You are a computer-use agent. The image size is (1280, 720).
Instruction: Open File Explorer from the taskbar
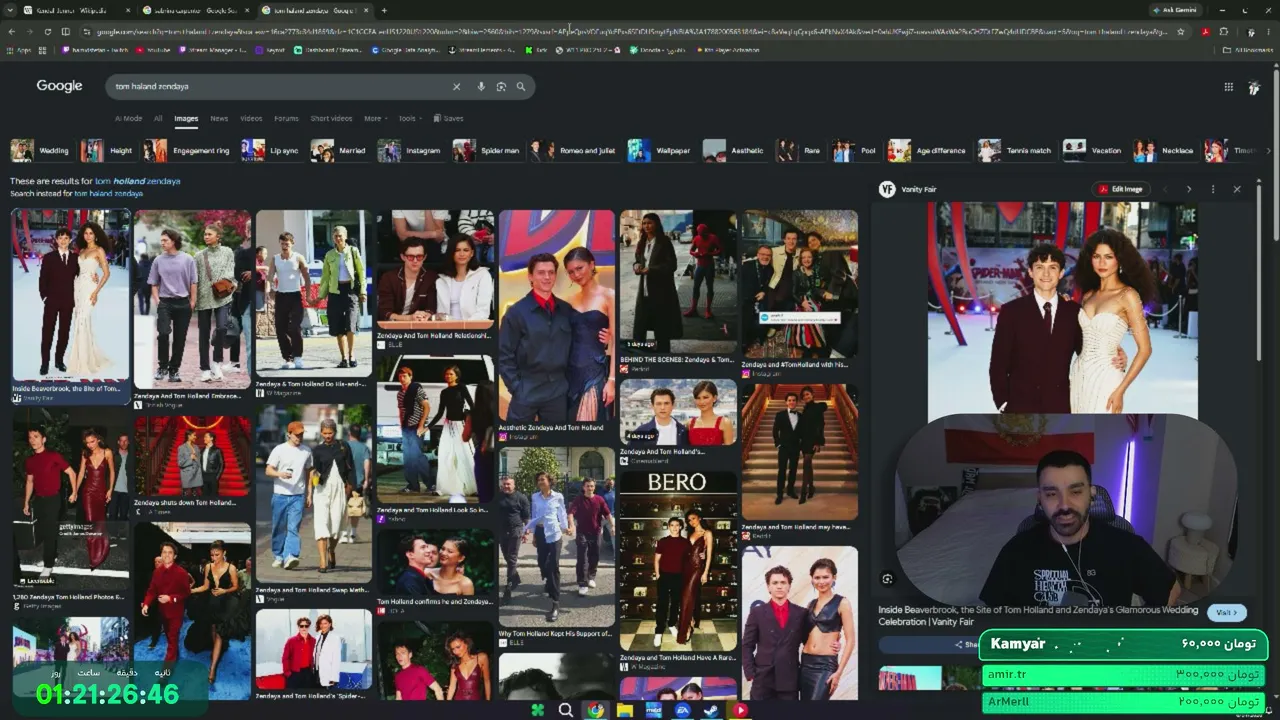[625, 710]
